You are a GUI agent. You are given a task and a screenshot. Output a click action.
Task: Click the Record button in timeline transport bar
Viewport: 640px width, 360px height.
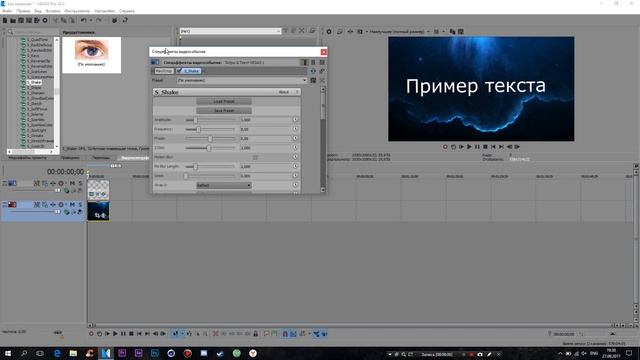click(x=91, y=334)
